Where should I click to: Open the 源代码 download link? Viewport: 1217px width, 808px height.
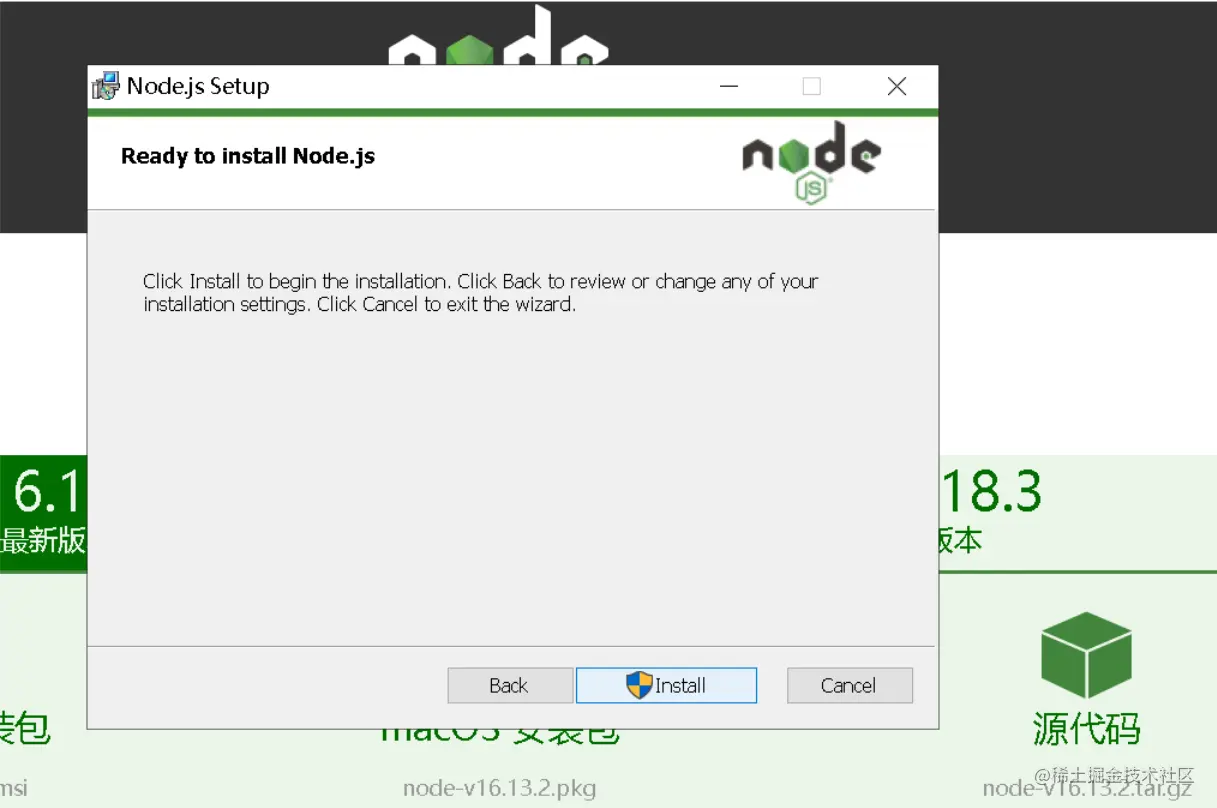(1086, 728)
